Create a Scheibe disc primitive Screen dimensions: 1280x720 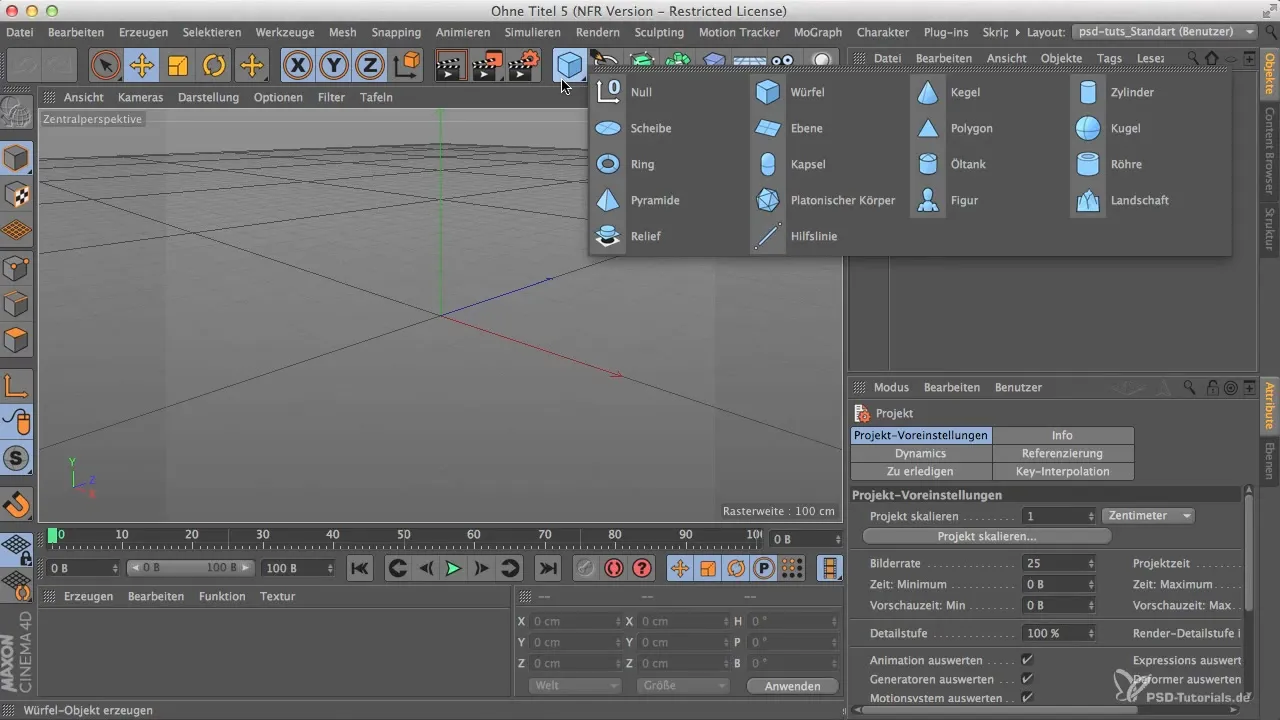(x=633, y=128)
